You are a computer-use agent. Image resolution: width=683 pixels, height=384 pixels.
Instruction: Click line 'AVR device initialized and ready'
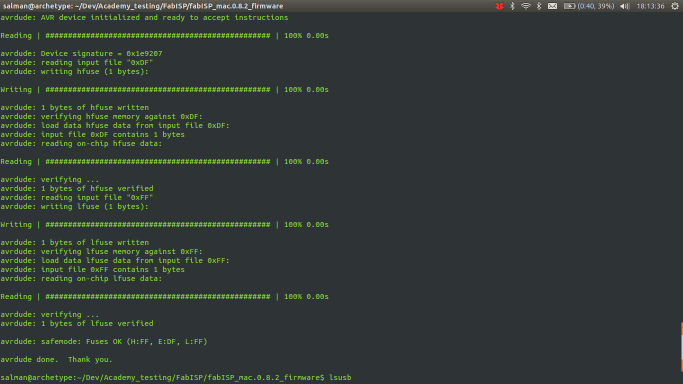[144, 17]
